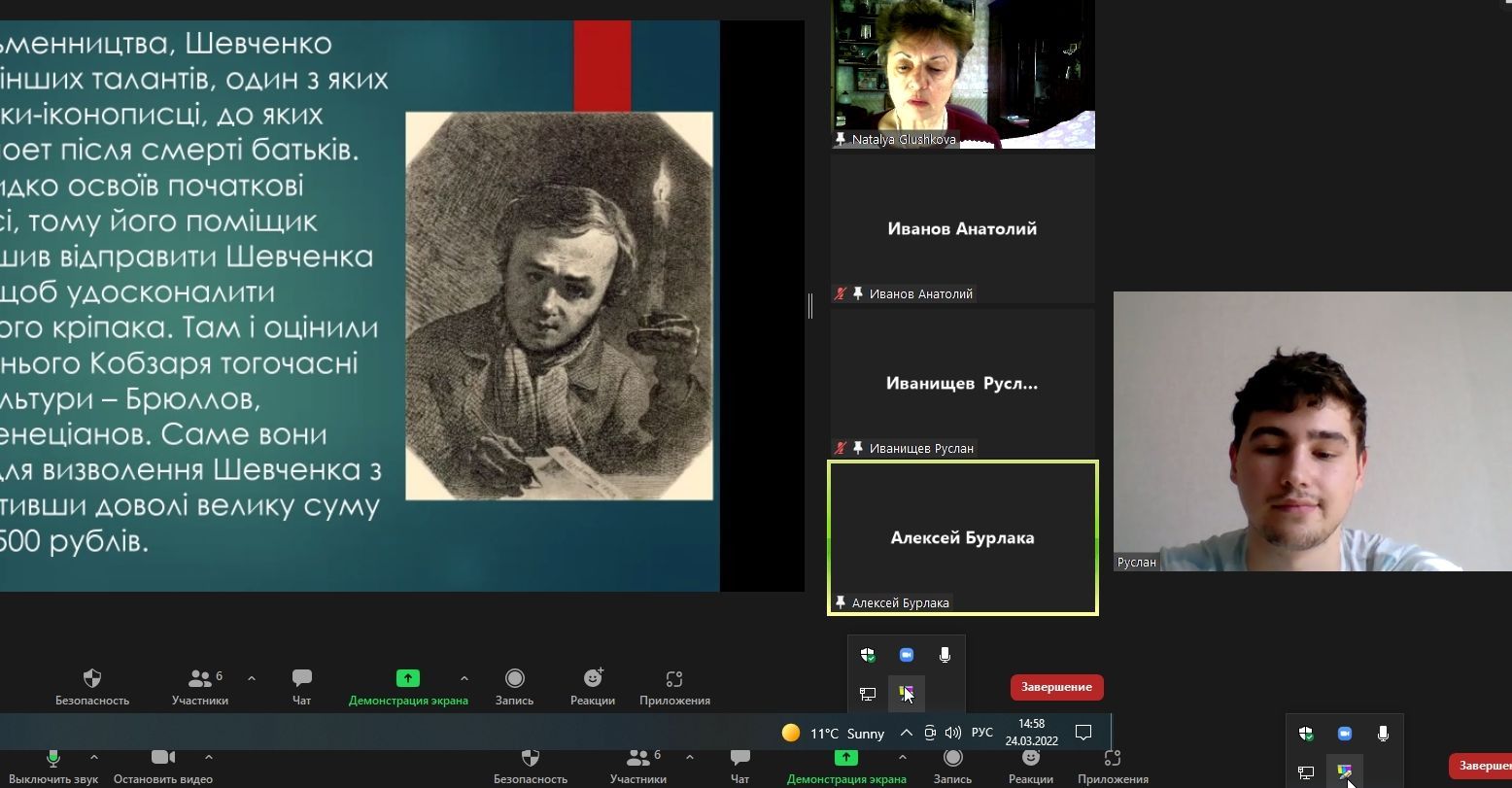Click muted mic icon on Иванов Анатолий
The height and width of the screenshot is (788, 1512).
(x=842, y=293)
